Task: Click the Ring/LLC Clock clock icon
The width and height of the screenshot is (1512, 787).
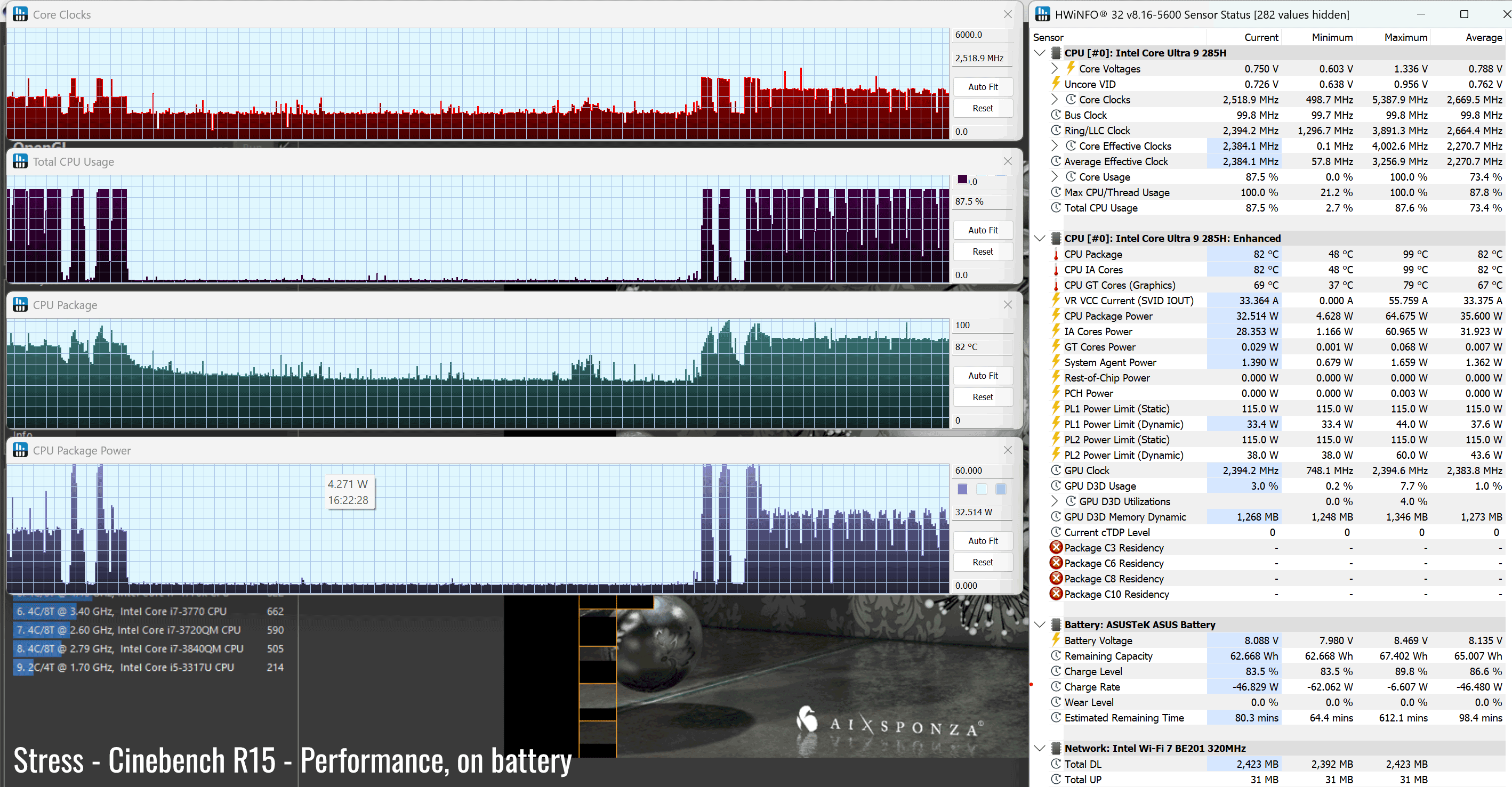Action: pyautogui.click(x=1056, y=130)
